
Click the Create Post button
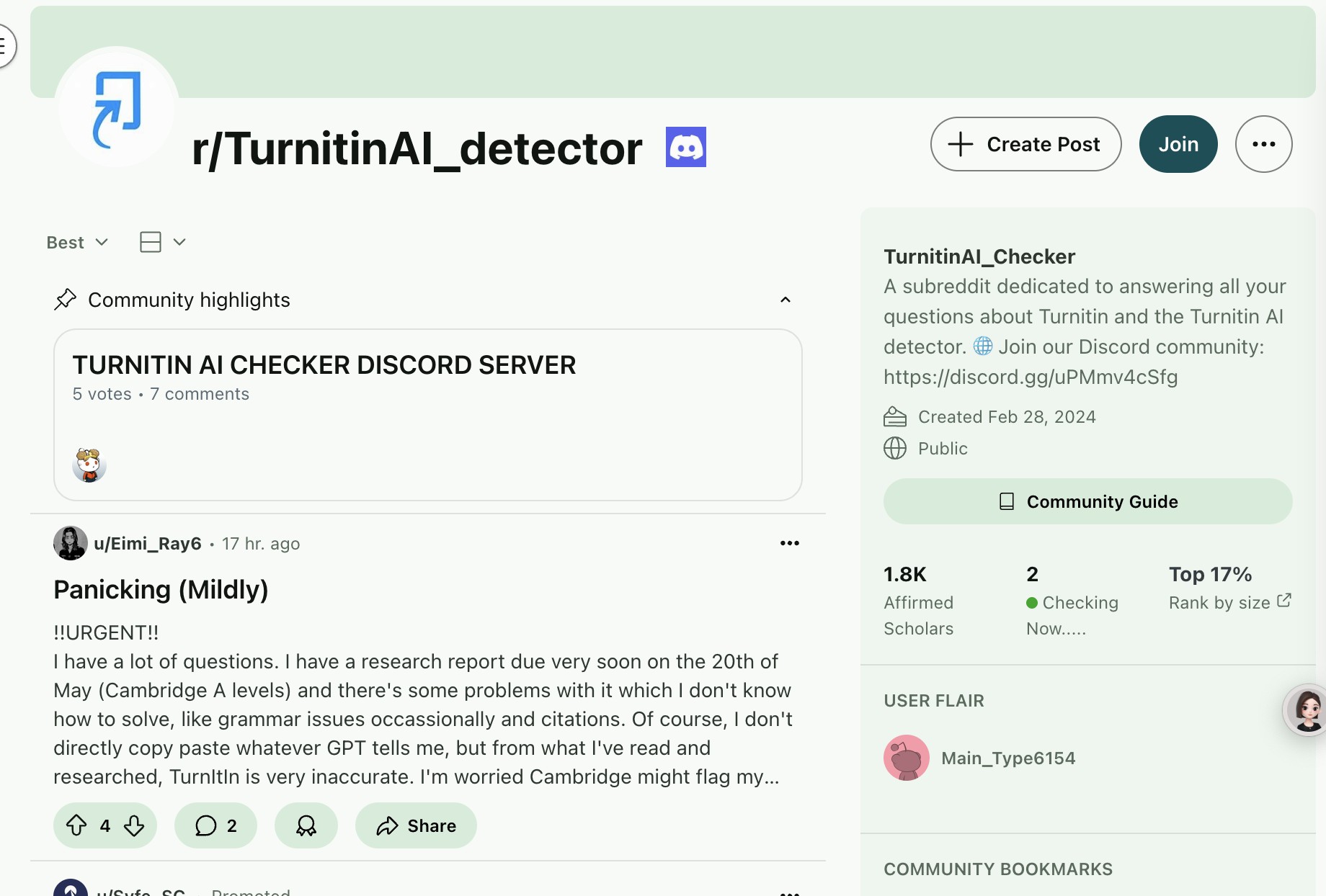[1025, 144]
